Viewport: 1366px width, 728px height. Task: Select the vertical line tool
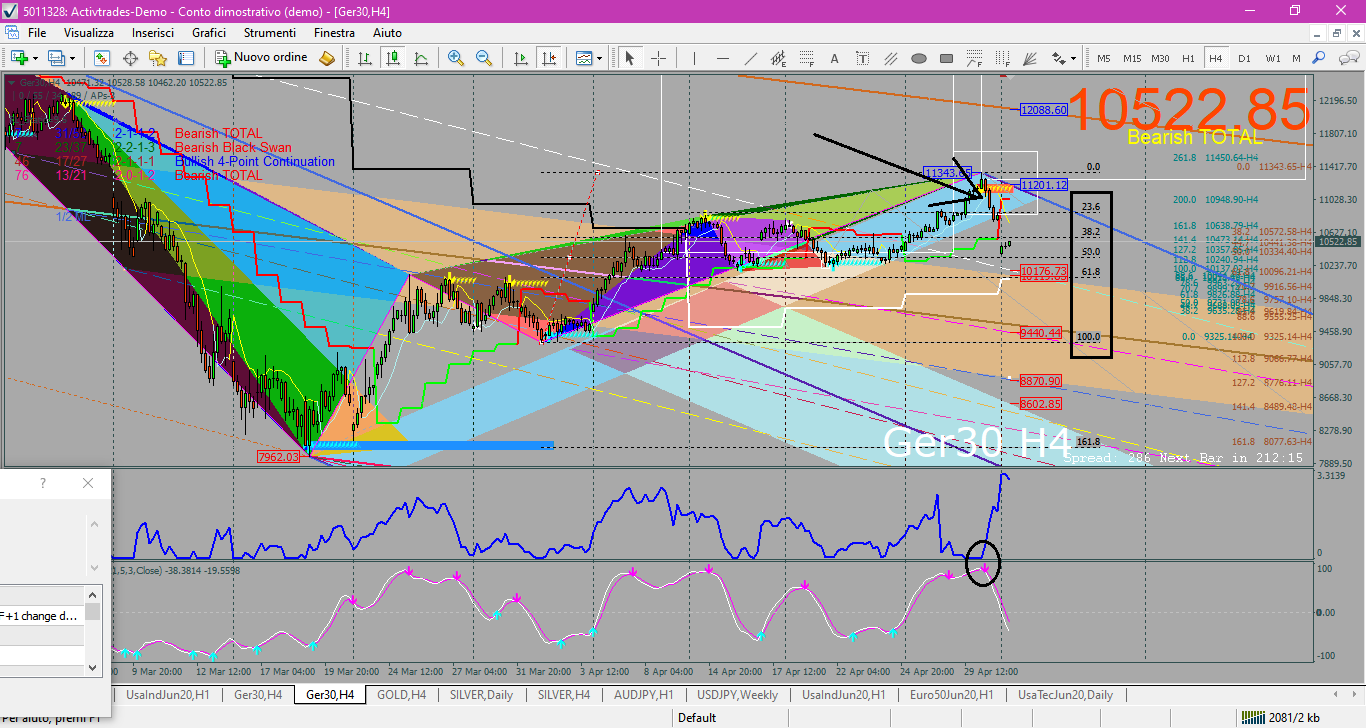coord(695,58)
